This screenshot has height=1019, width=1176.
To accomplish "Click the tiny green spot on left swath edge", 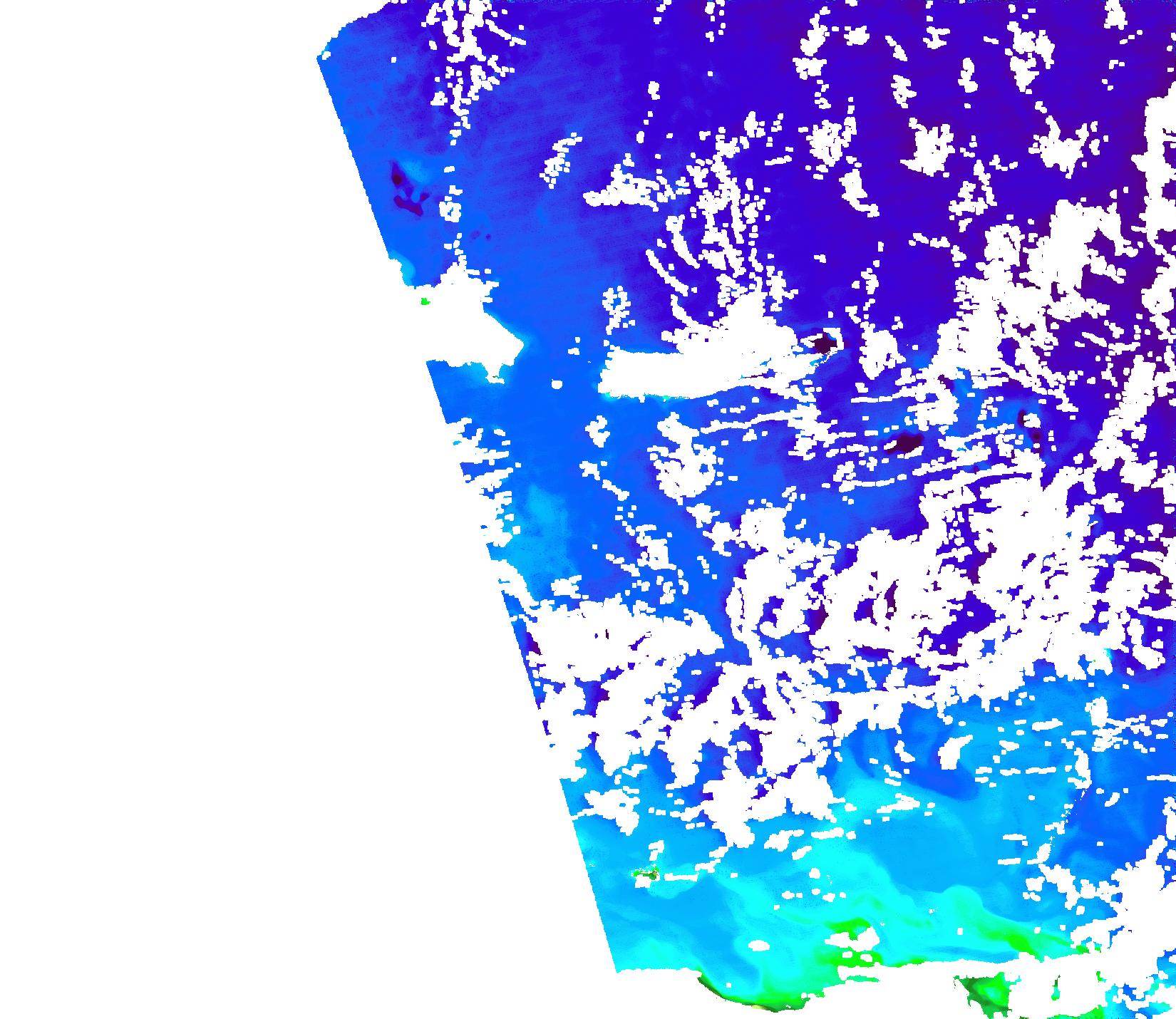I will click(425, 301).
